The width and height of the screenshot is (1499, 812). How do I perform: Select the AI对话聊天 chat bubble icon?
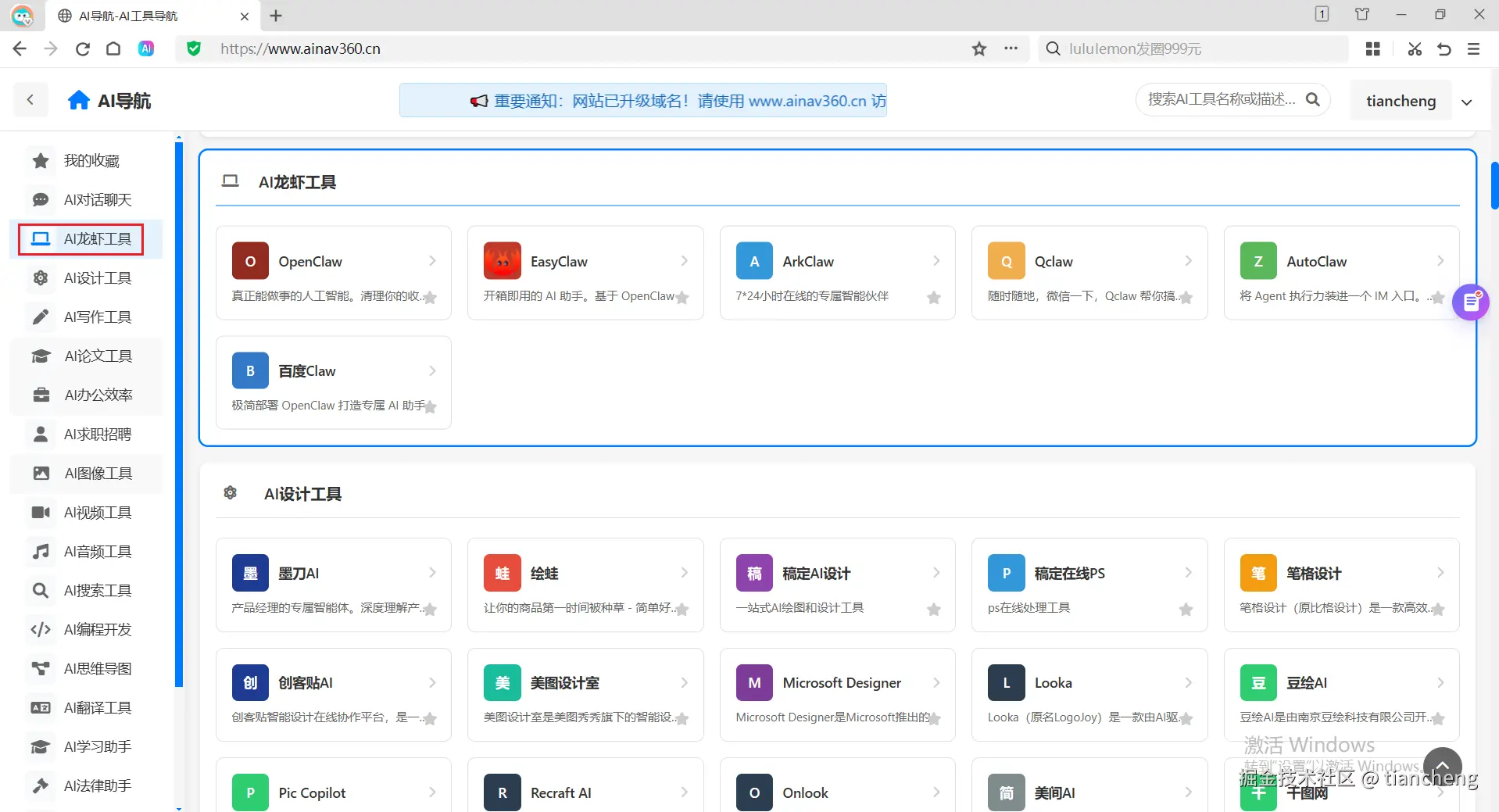click(40, 199)
